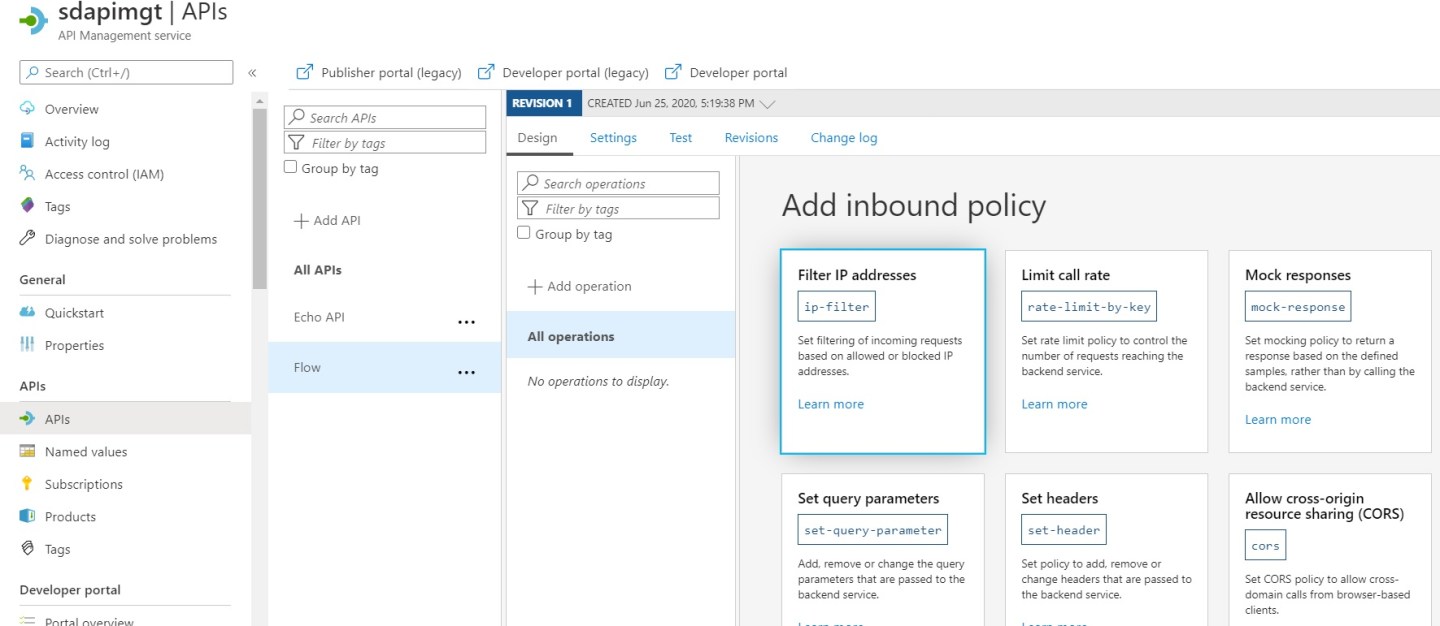Viewport: 1440px width, 626px height.
Task: Select the Echo API entry
Action: coord(384,317)
